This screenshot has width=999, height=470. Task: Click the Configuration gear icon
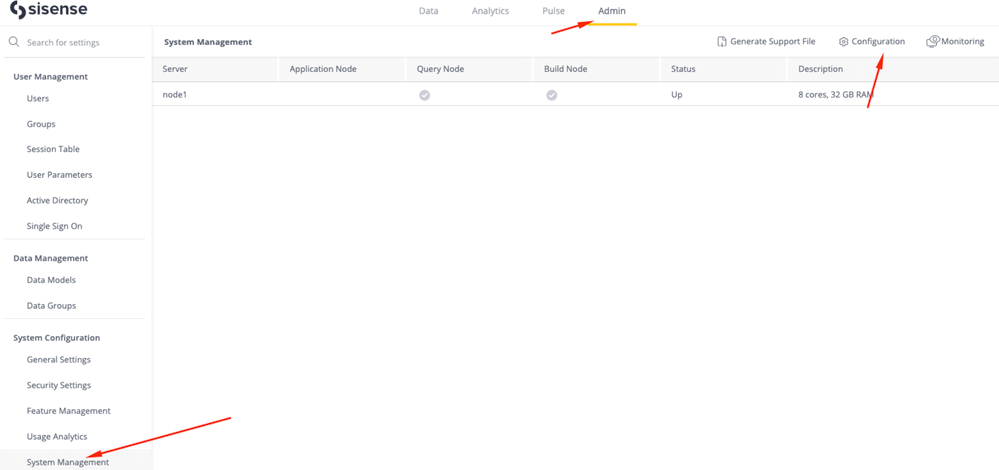point(843,42)
